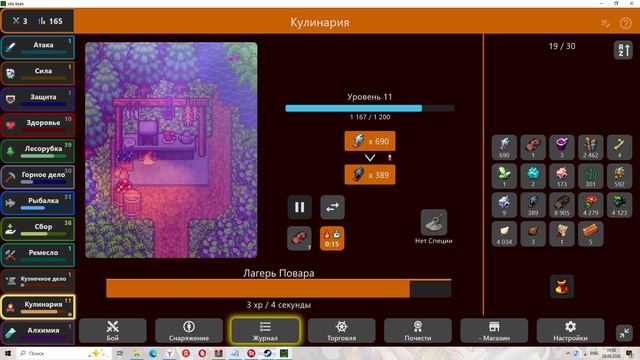The width and height of the screenshot is (640, 360).
Task: Switch to the Рыбалка skill
Action: (38, 203)
